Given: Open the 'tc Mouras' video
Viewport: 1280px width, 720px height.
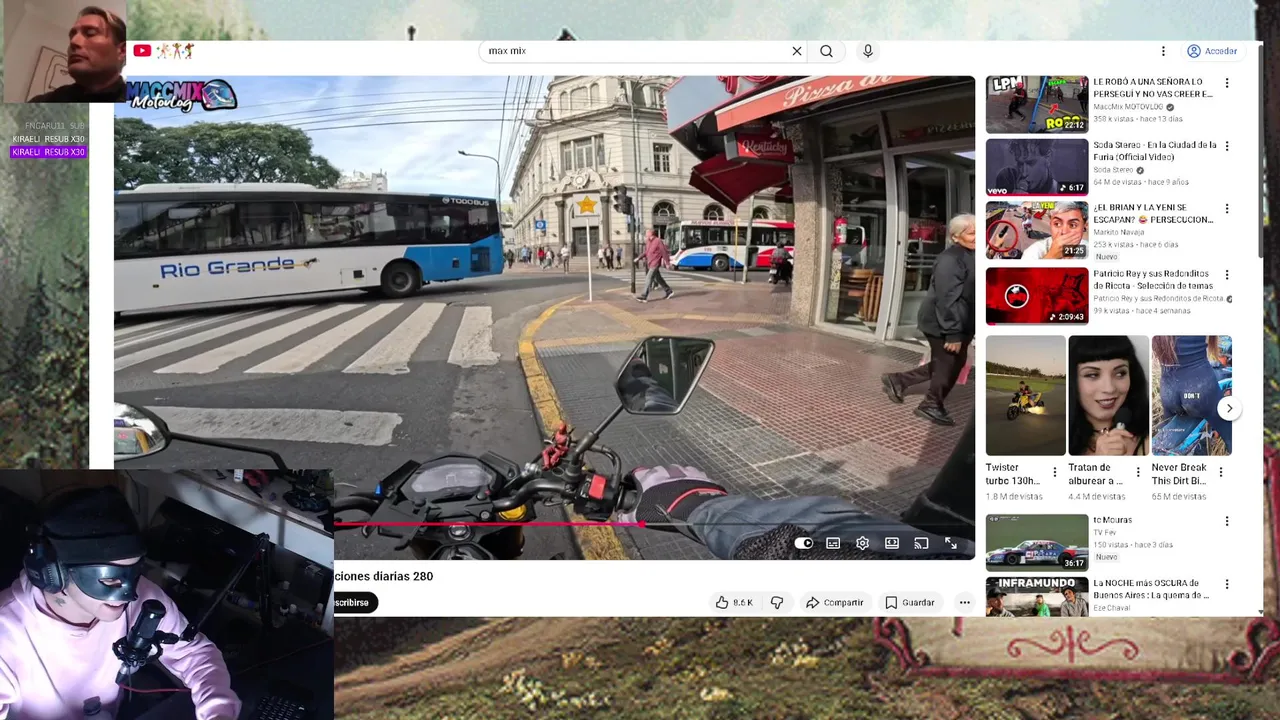Looking at the screenshot, I should click(1037, 542).
